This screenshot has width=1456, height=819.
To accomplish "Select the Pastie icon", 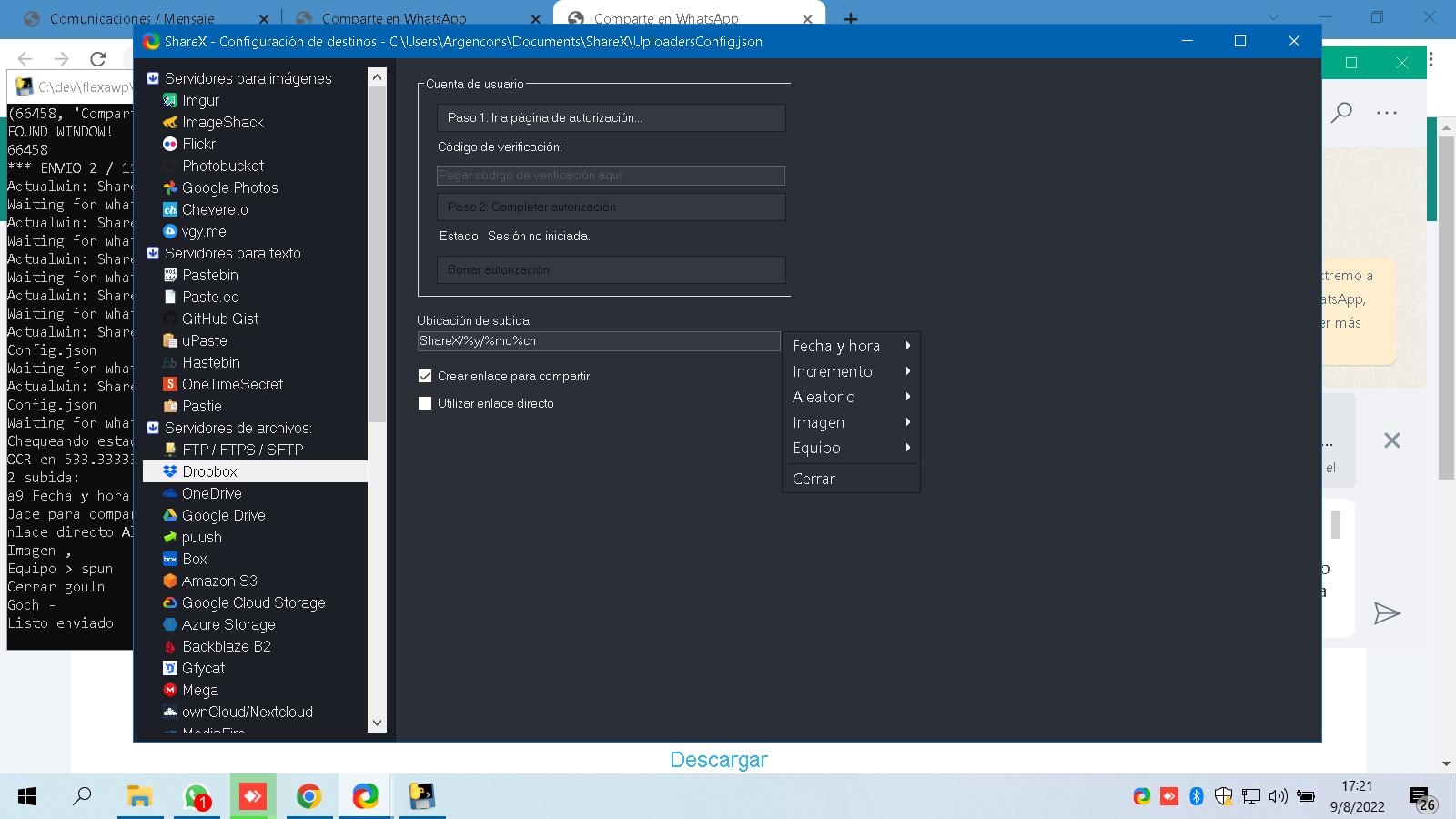I will point(169,406).
